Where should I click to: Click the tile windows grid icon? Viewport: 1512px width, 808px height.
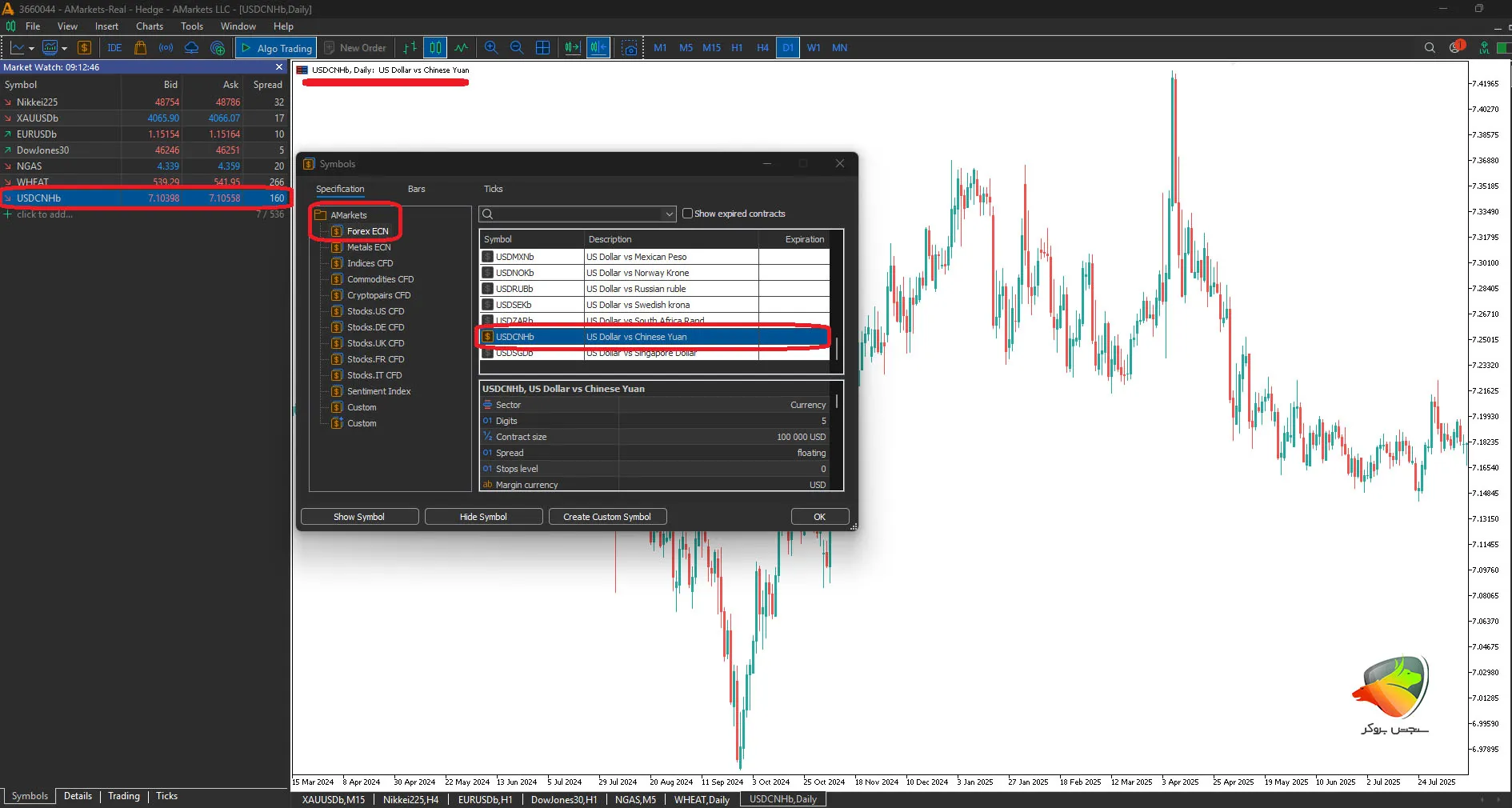point(542,48)
